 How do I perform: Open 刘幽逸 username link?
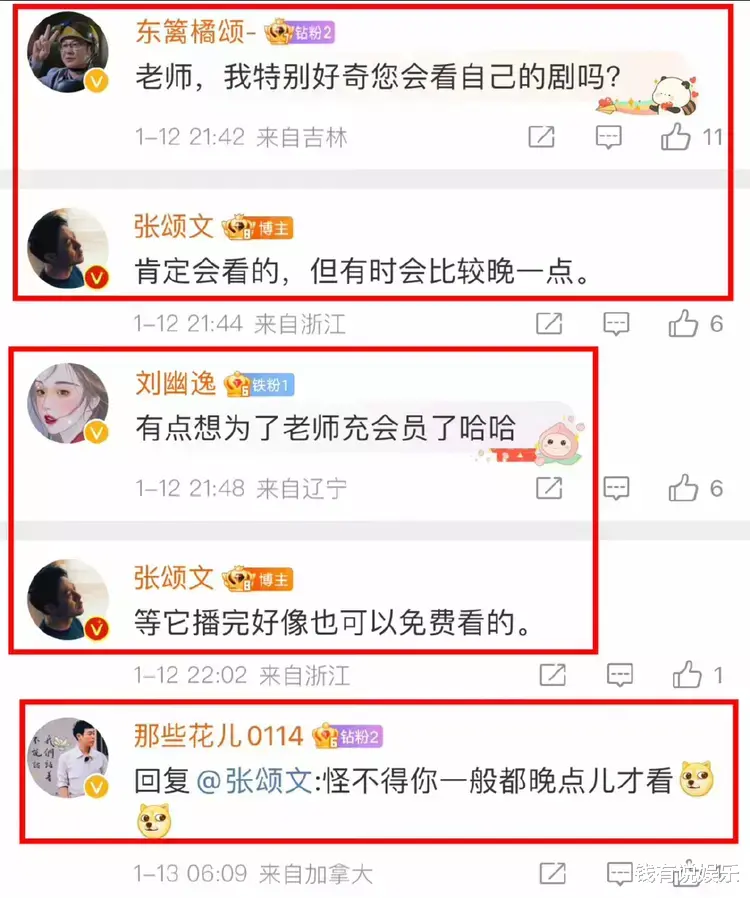(175, 384)
